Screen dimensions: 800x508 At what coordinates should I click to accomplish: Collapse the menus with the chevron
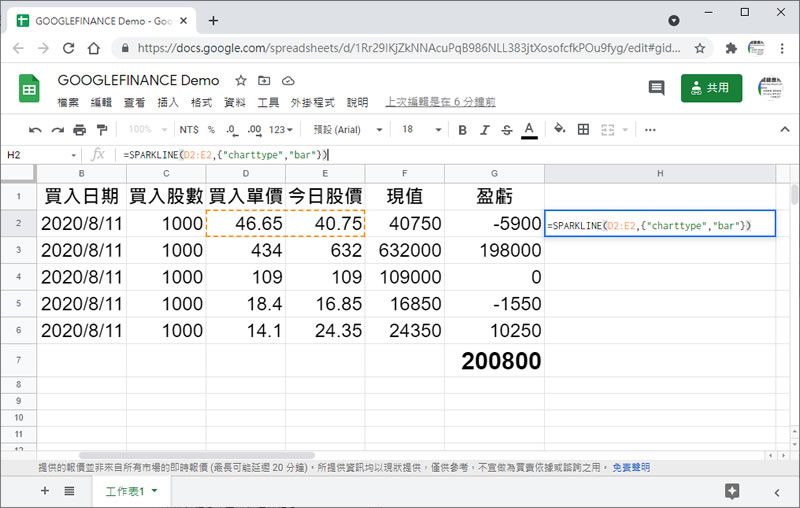point(785,130)
